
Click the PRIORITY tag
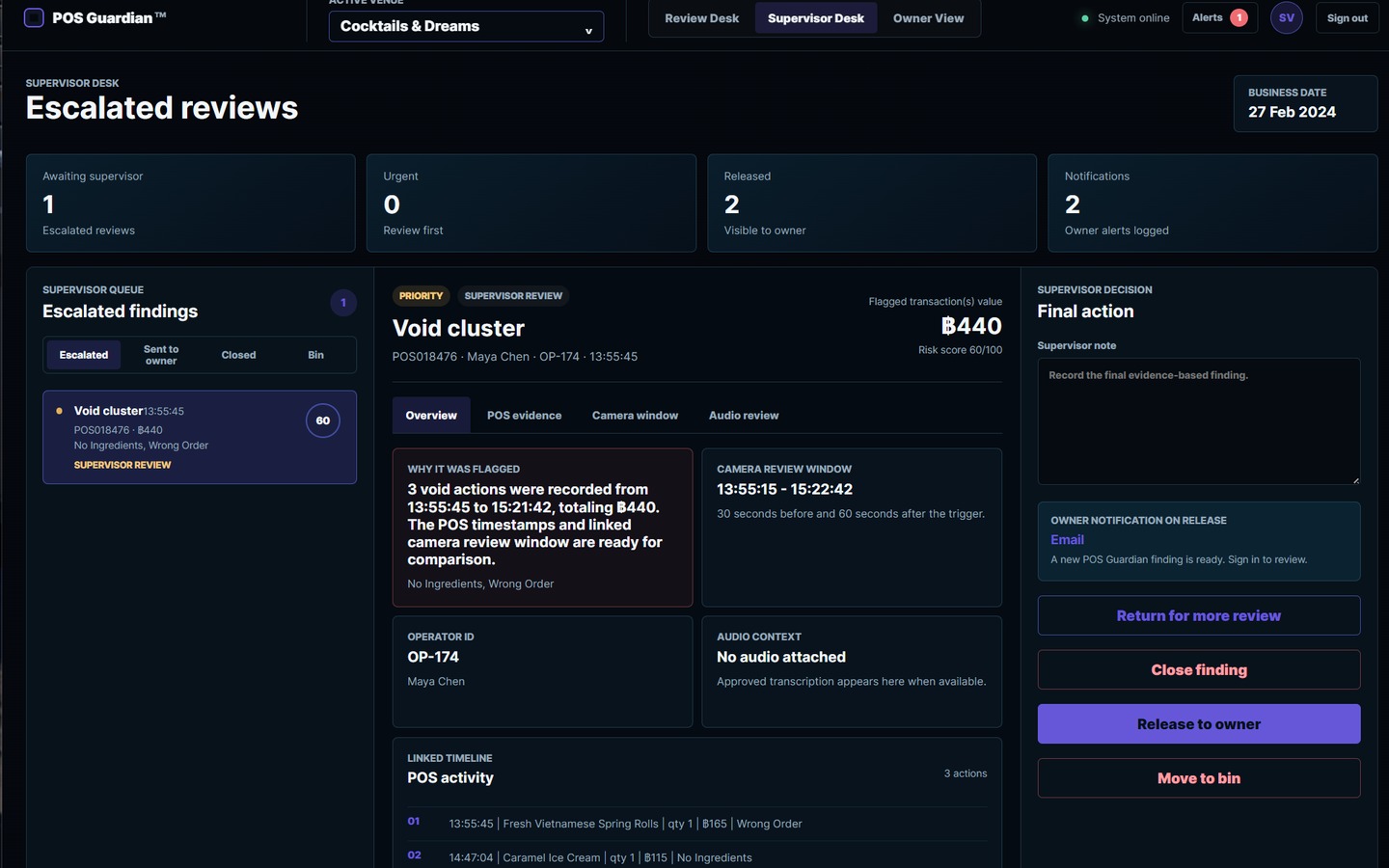(421, 296)
